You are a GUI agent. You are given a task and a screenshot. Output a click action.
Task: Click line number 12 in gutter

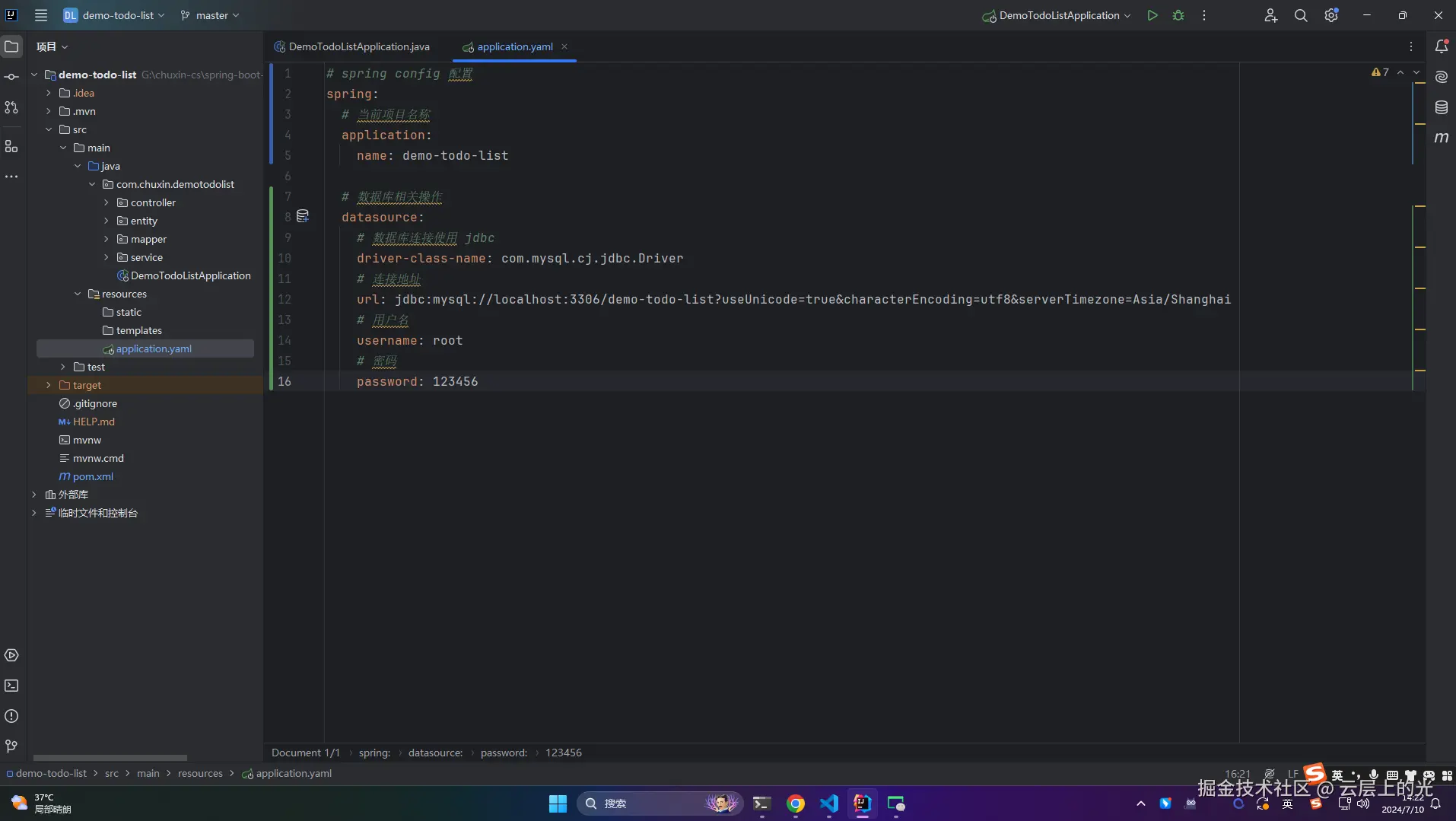[x=285, y=299]
